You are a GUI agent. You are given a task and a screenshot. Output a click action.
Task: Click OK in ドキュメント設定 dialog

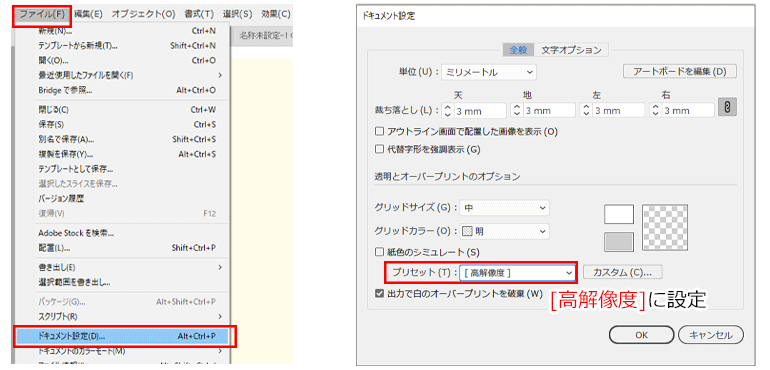point(641,336)
